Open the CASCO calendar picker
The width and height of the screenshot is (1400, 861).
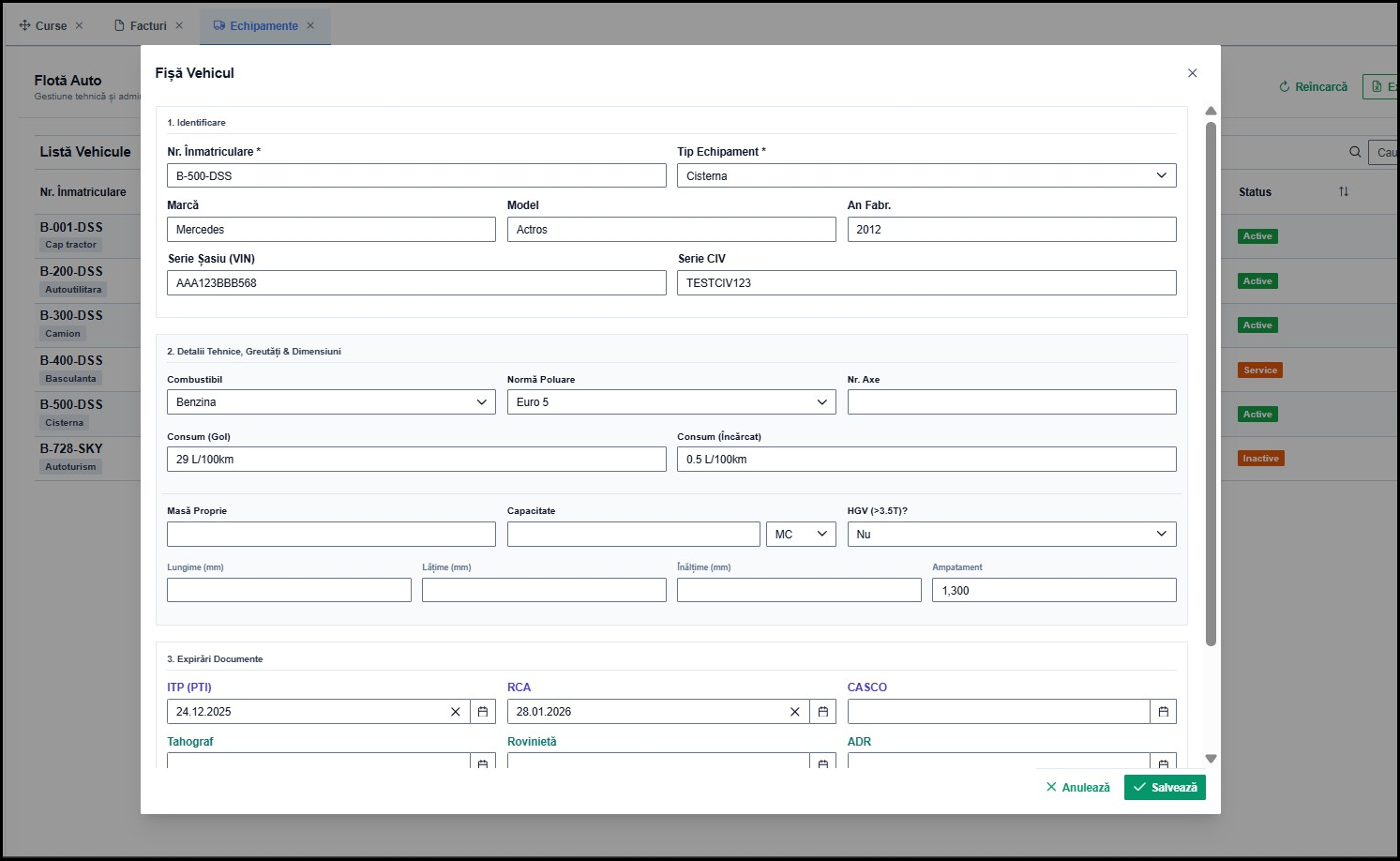tap(1163, 712)
